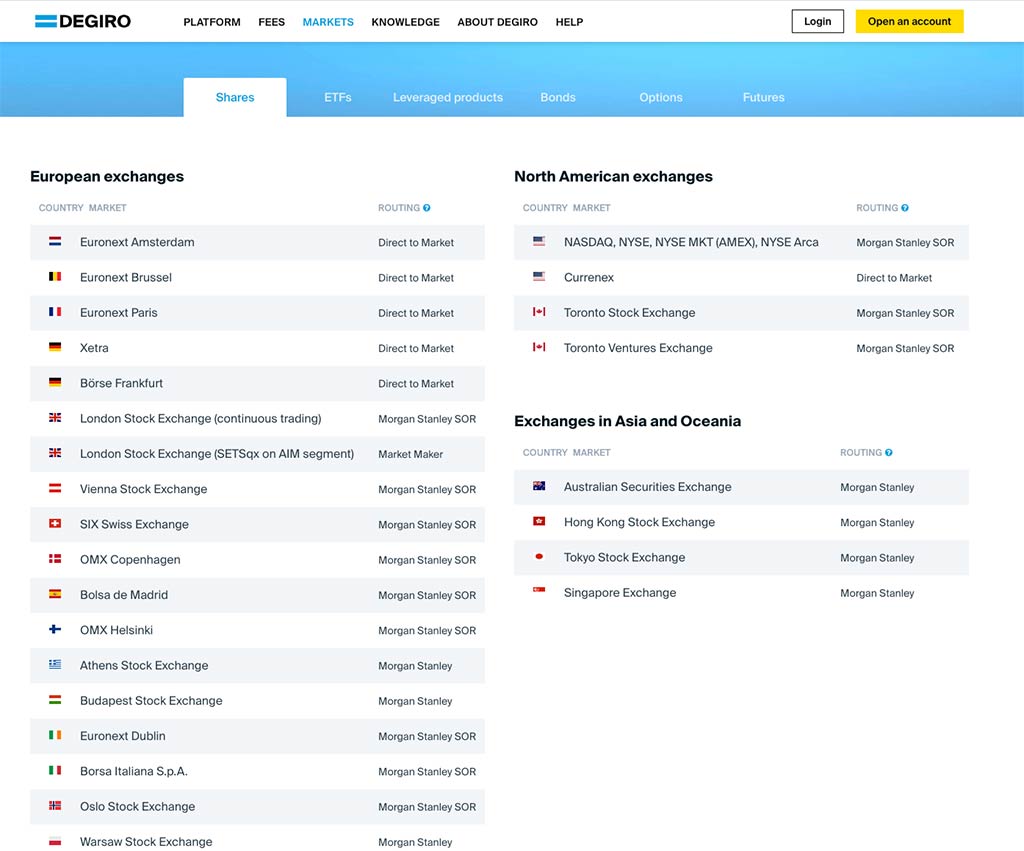Click the Toronto Ventures Exchange market name
The width and height of the screenshot is (1024, 851).
pos(638,348)
